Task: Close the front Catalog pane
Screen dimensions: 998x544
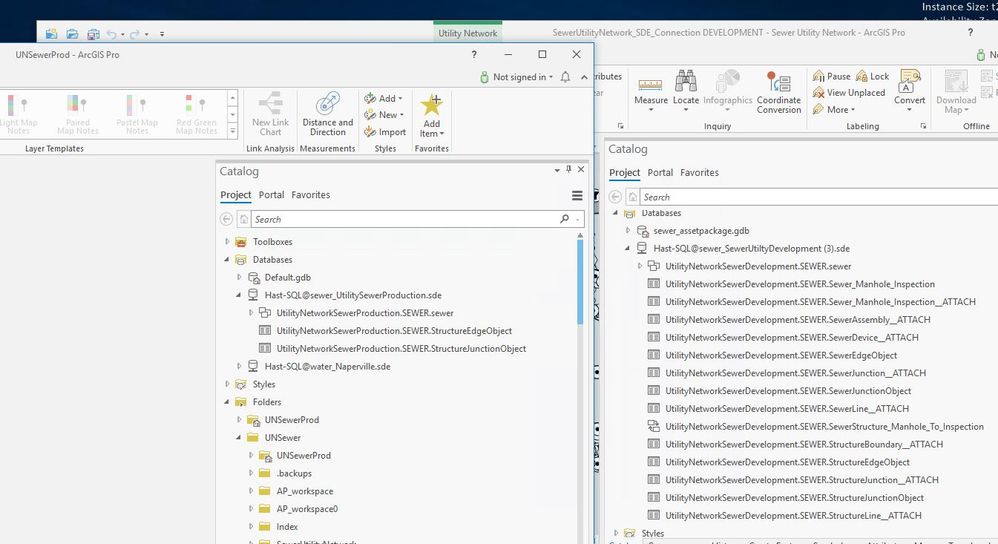Action: (580, 169)
